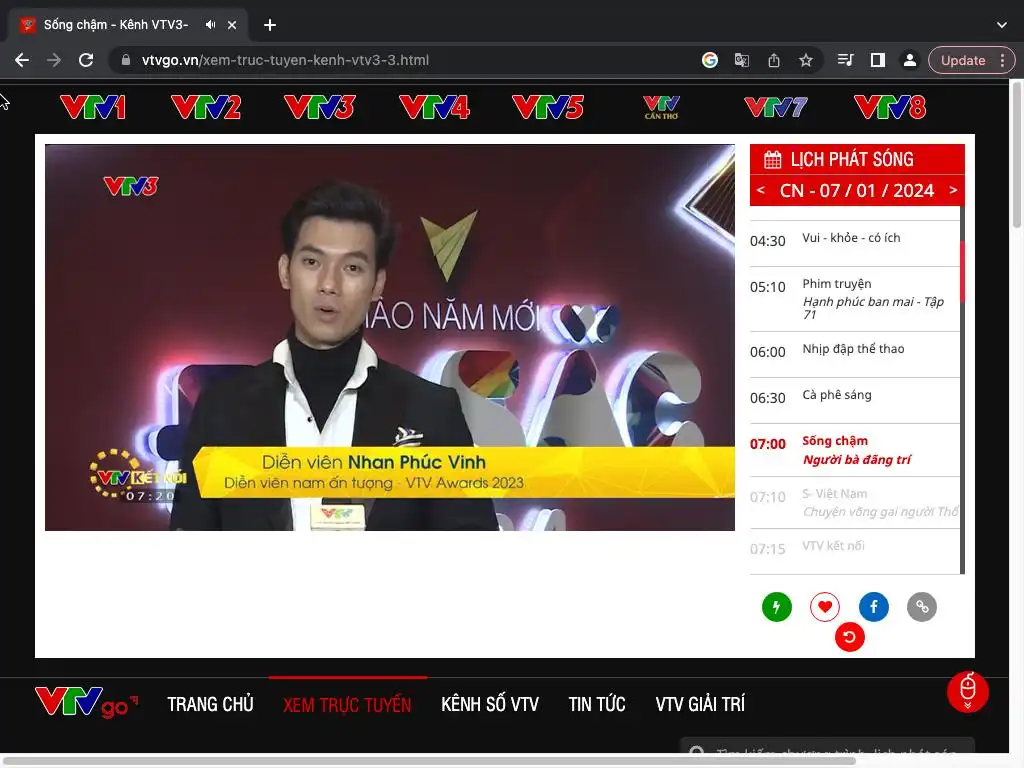Image resolution: width=1024 pixels, height=768 pixels.
Task: Open a new browser tab
Action: 270,25
